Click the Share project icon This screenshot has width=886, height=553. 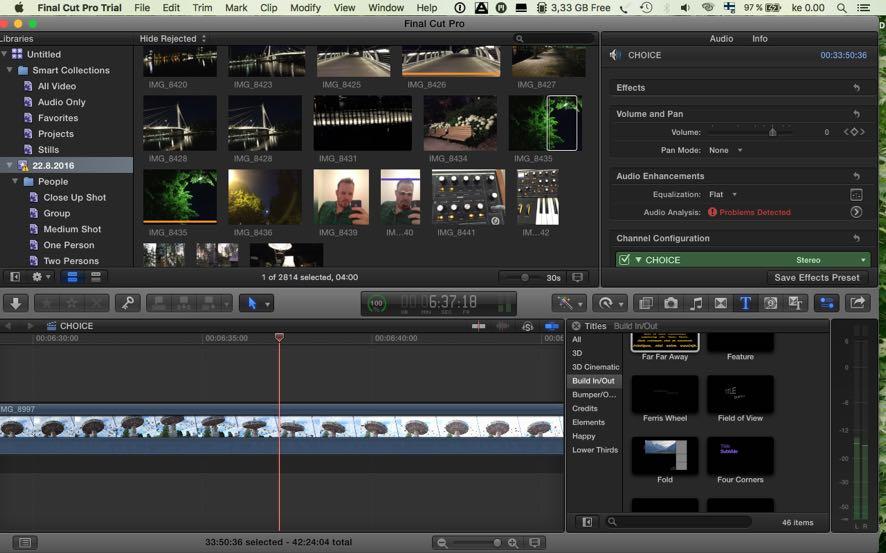(858, 303)
